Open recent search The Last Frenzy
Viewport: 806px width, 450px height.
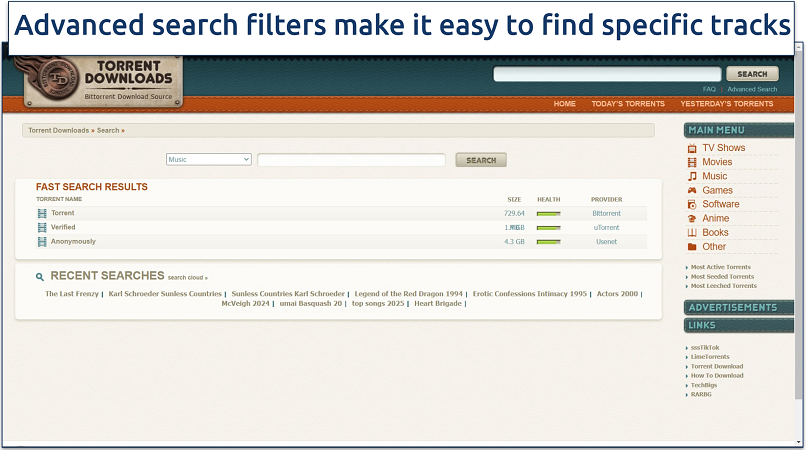point(71,294)
